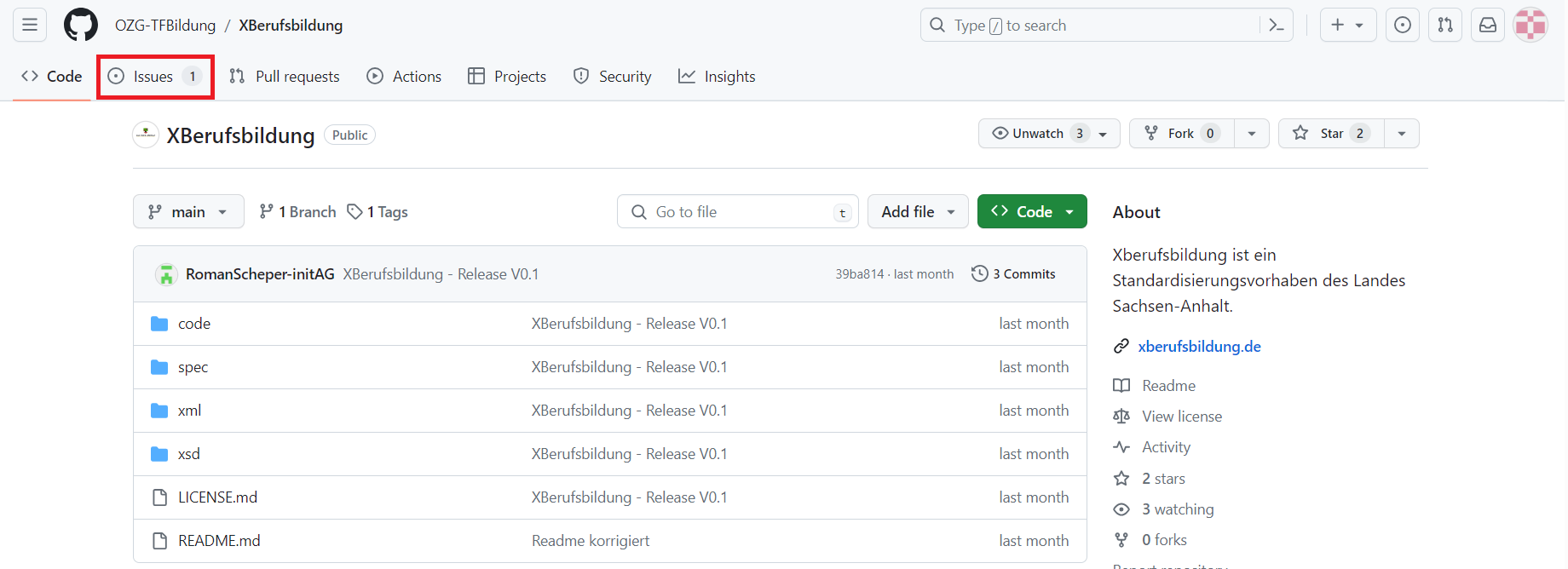Switch to the Issues tab
The image size is (1568, 569).
[x=154, y=77]
